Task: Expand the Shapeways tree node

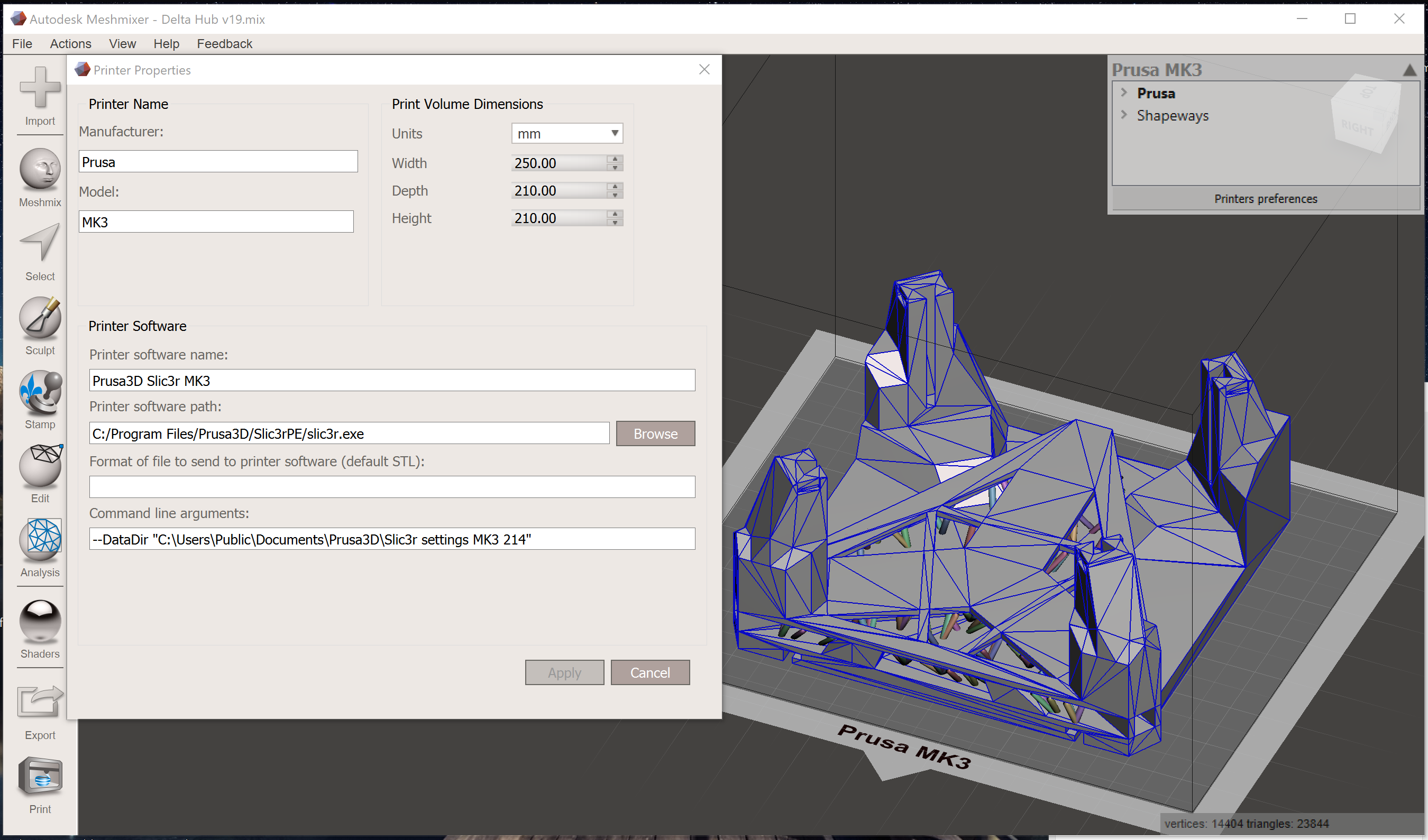Action: pyautogui.click(x=1124, y=114)
